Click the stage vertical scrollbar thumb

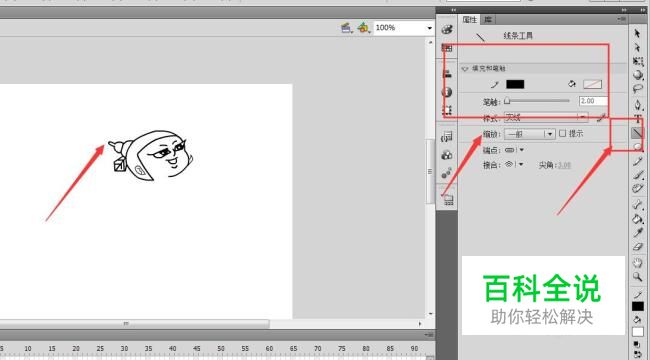coord(429,172)
